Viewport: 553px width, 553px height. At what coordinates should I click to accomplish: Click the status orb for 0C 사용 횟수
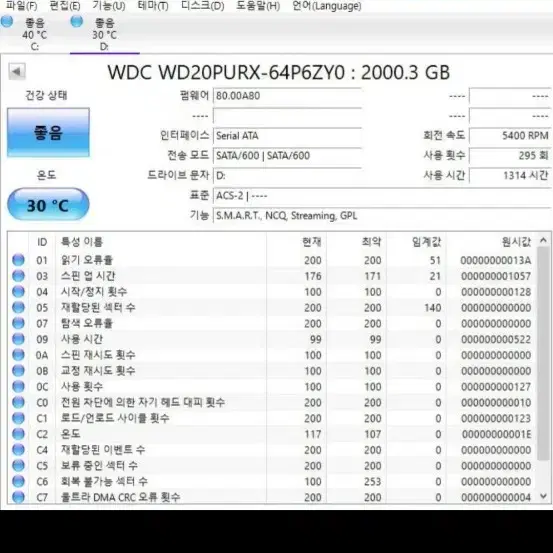[18, 387]
